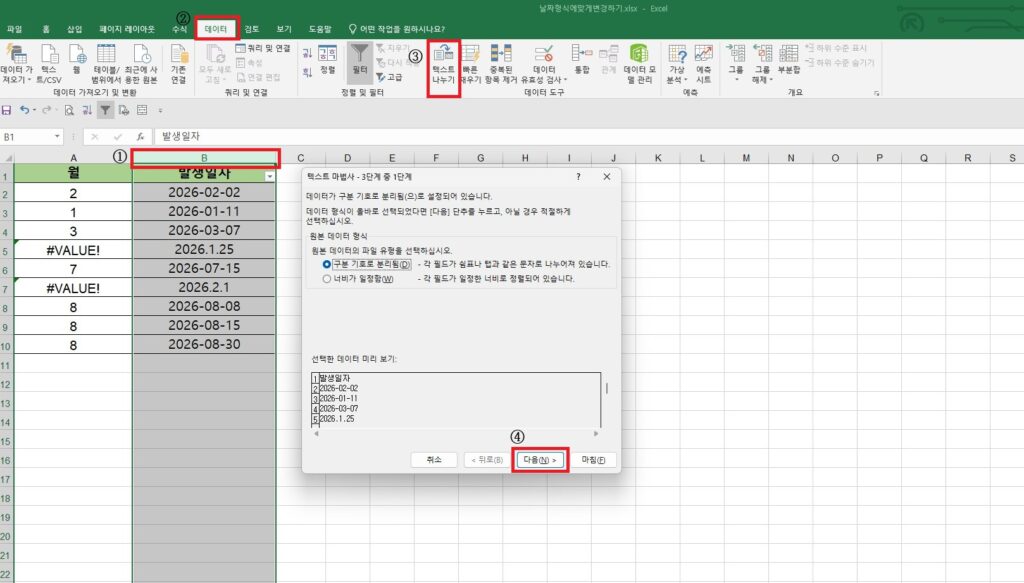Click the 테이블/범위에서 icon
Viewport: 1024px width, 583px height.
(x=106, y=63)
